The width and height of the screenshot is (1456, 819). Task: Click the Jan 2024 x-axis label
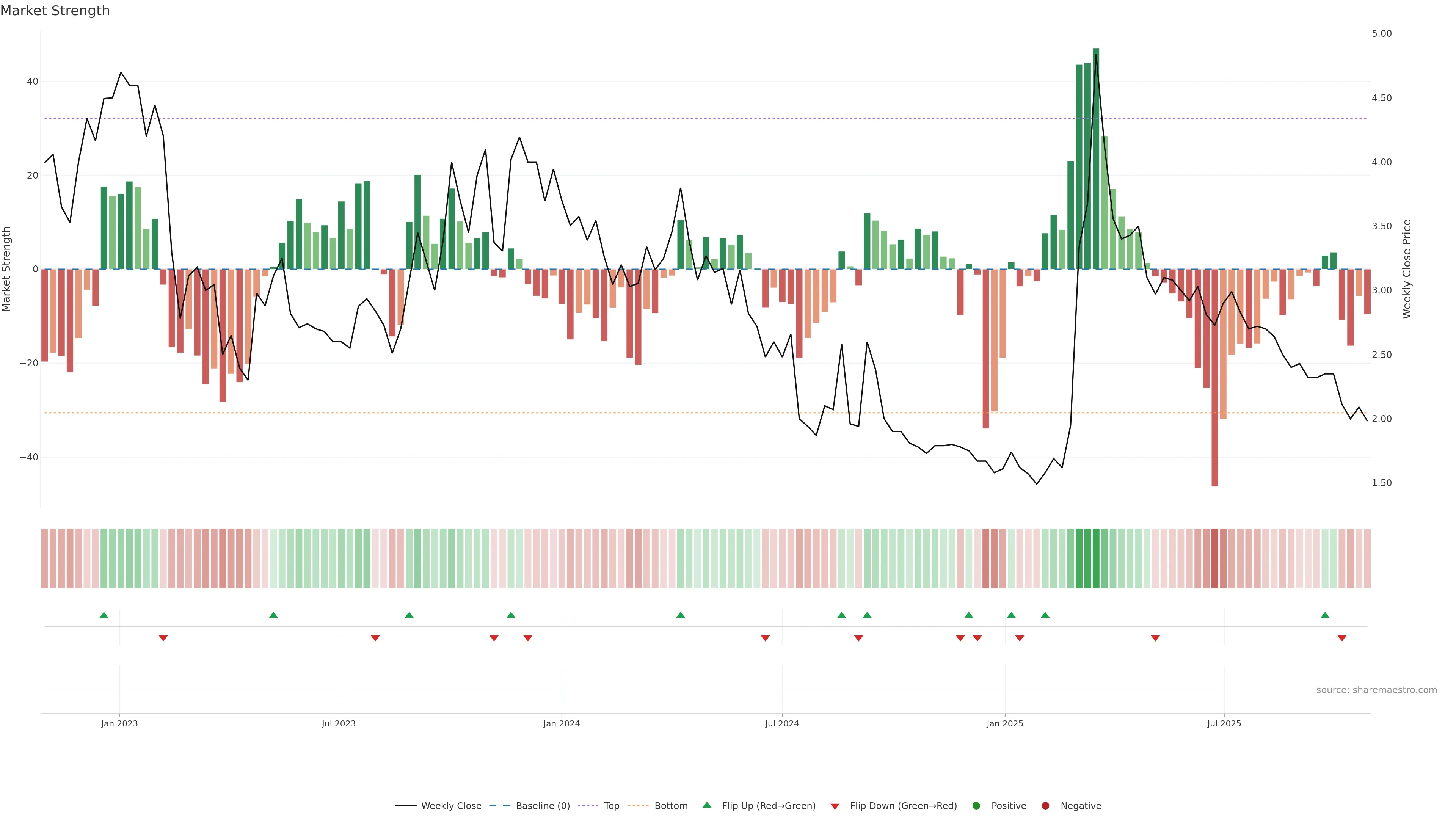click(561, 723)
